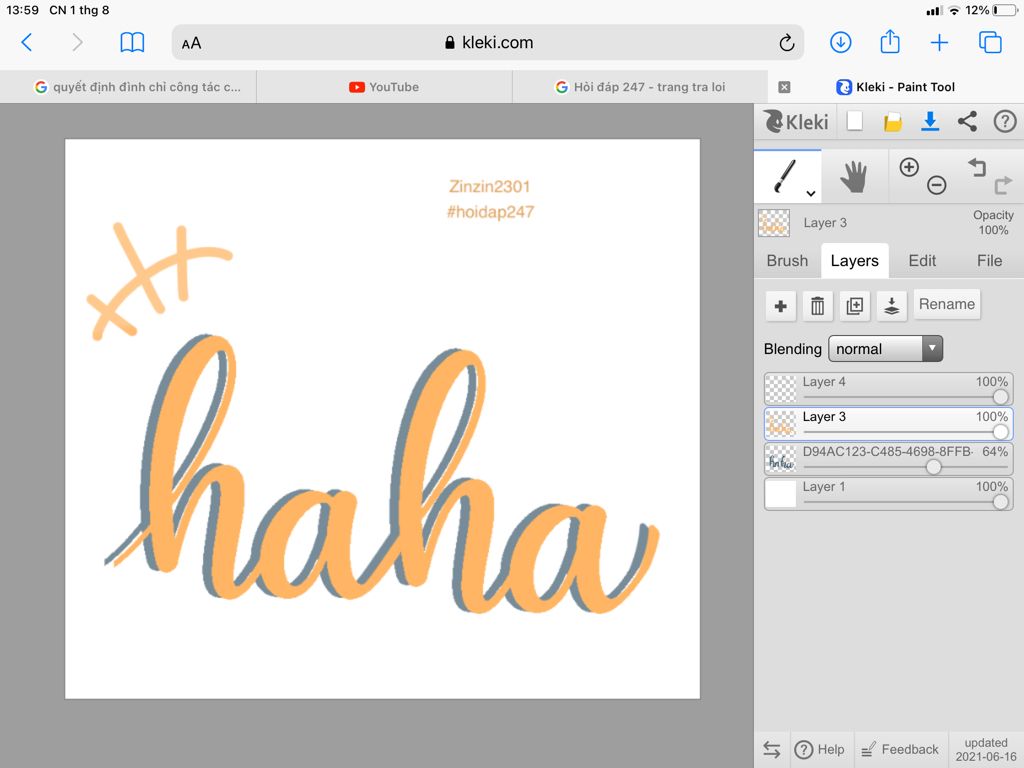The image size is (1024, 768).
Task: Go back with Safari's back arrow
Action: (x=27, y=43)
